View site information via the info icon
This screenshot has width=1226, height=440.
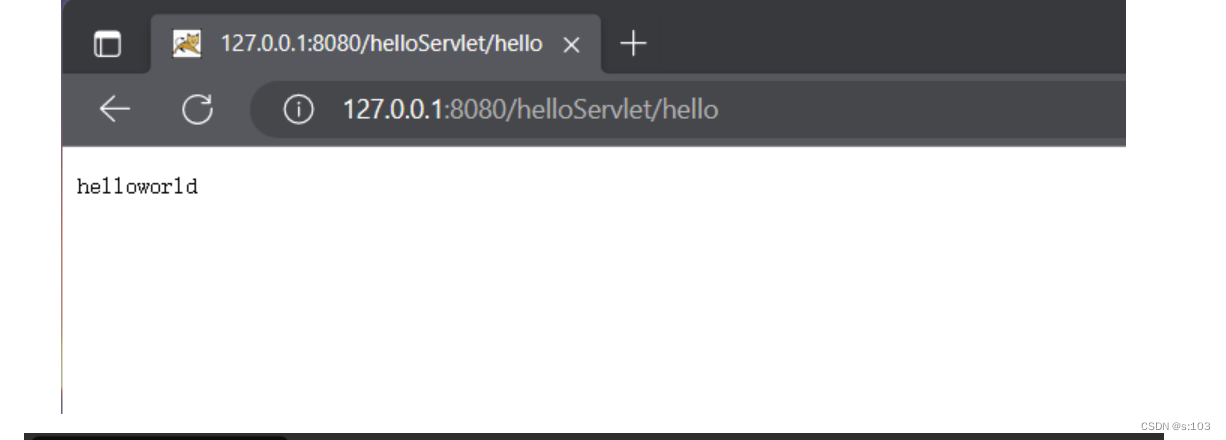[x=298, y=108]
